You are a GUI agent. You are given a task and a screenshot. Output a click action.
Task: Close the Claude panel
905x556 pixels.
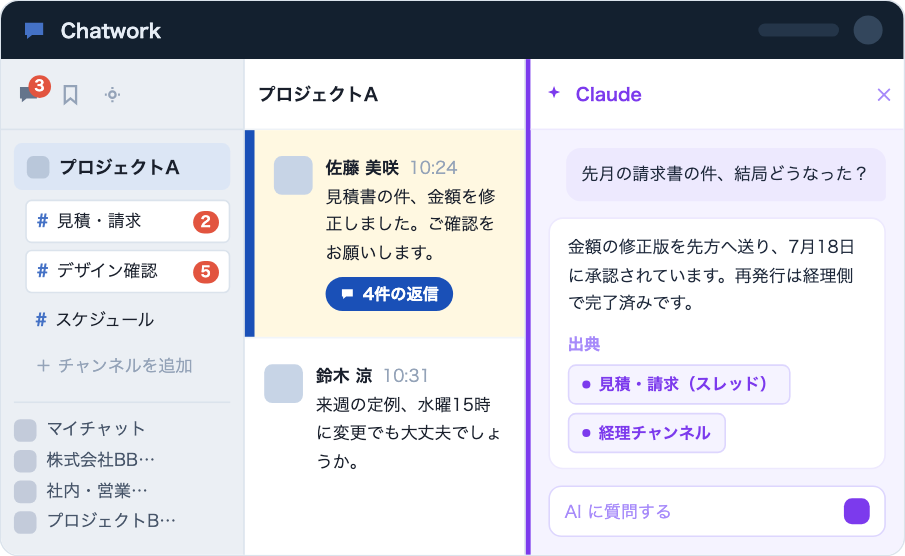coord(884,95)
